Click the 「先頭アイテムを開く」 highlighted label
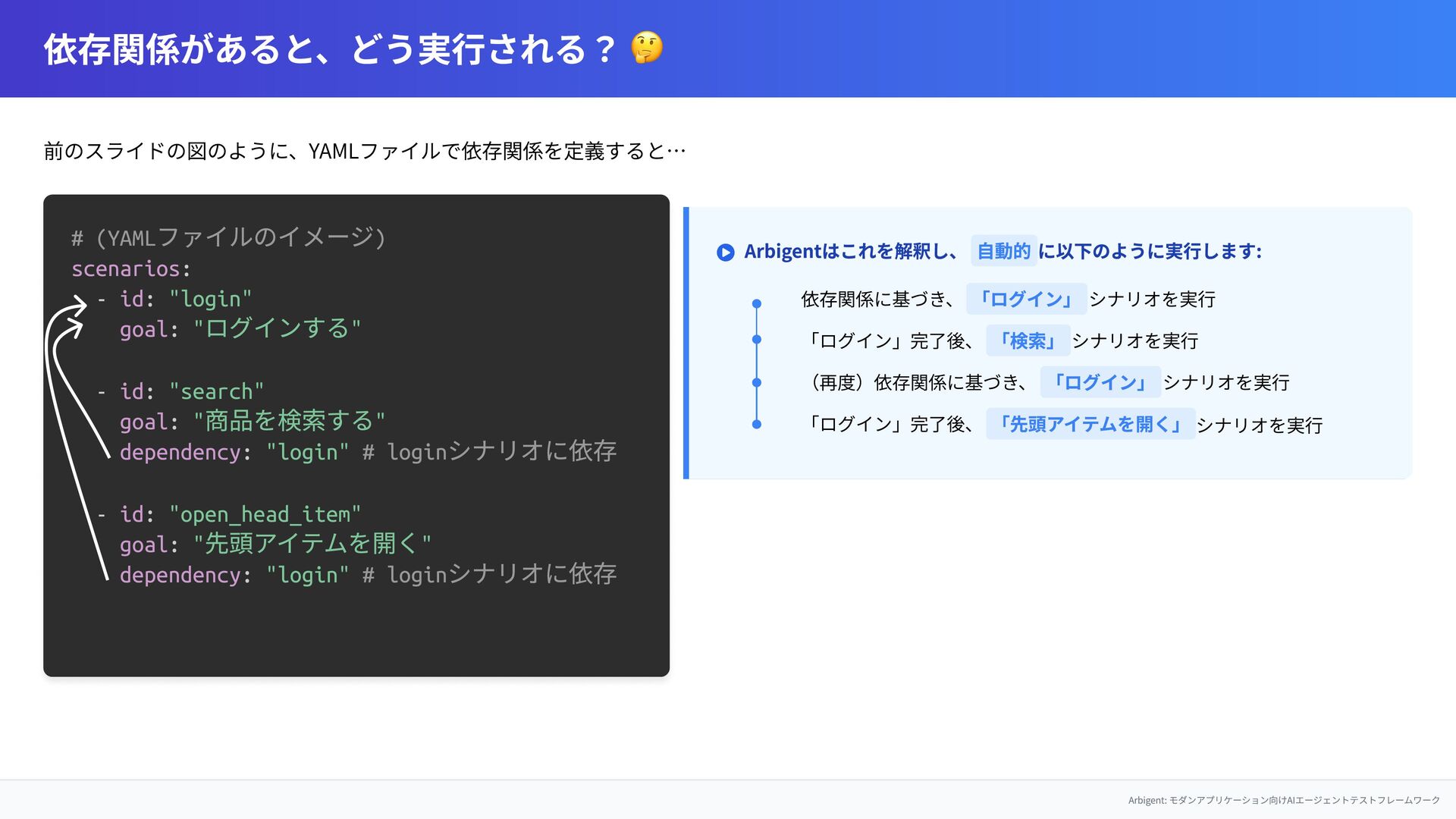This screenshot has height=819, width=1456. coord(1090,424)
